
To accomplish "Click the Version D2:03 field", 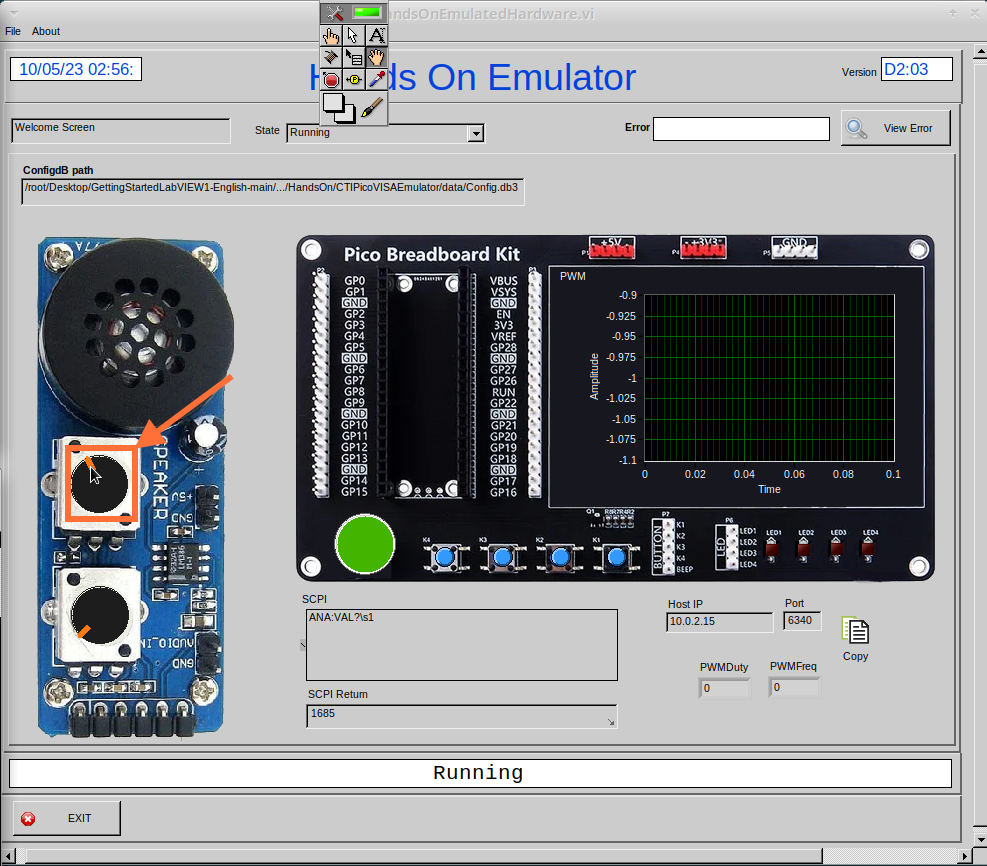I will (916, 69).
